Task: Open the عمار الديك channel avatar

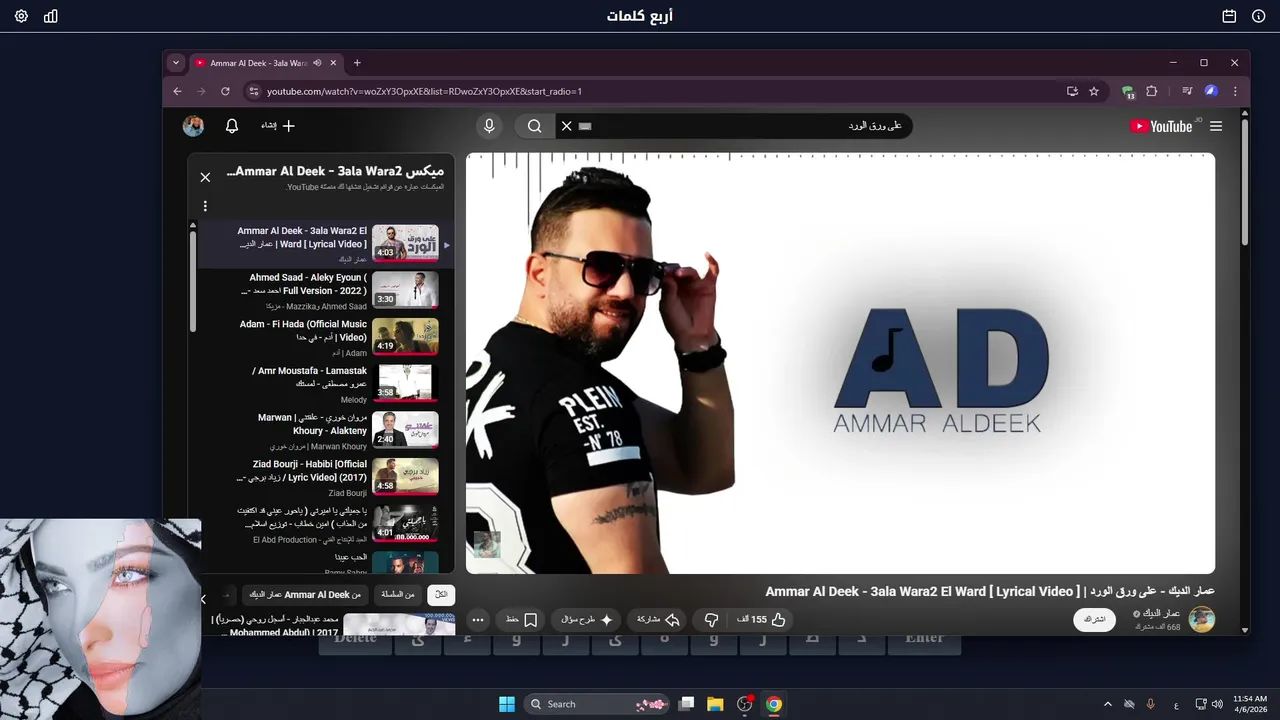Action: (x=1202, y=620)
